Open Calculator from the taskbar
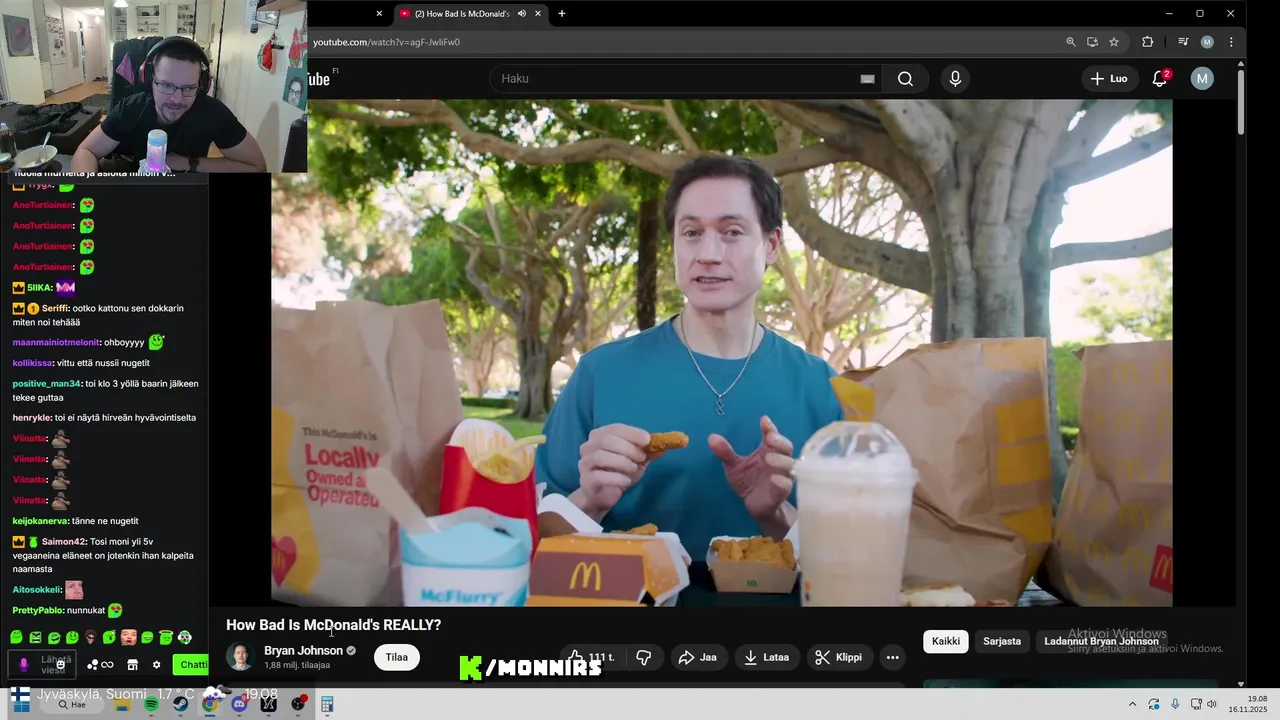1280x720 pixels. coord(327,704)
